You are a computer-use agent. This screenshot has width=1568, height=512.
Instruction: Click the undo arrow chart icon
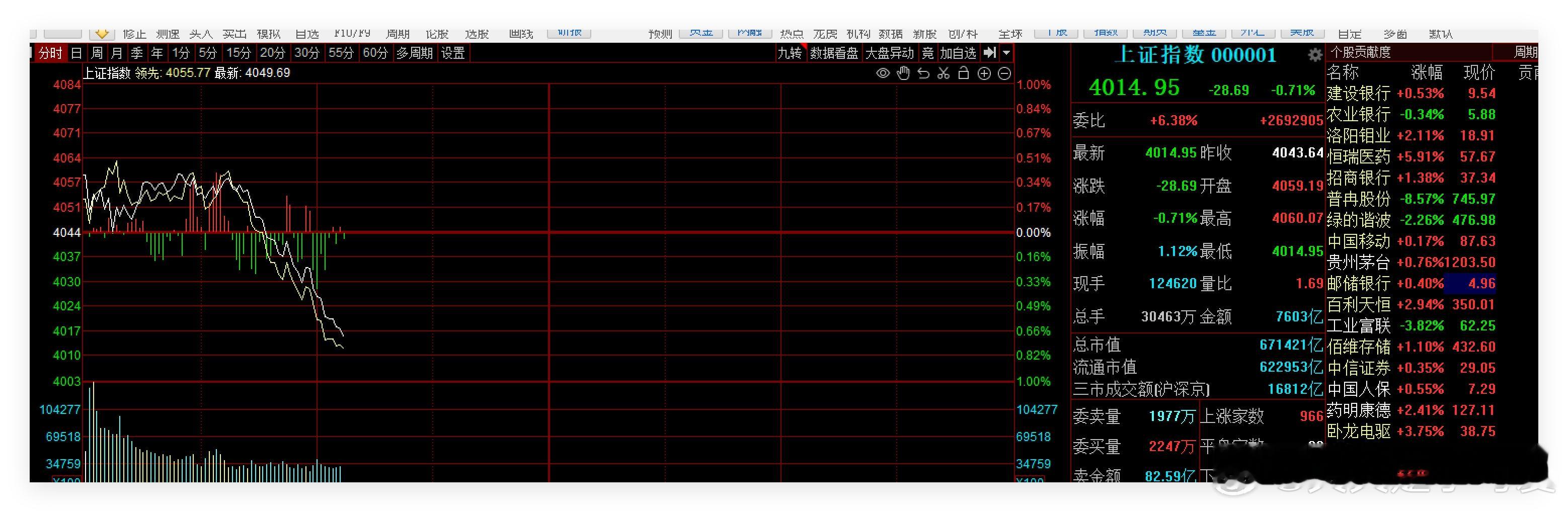pyautogui.click(x=923, y=73)
